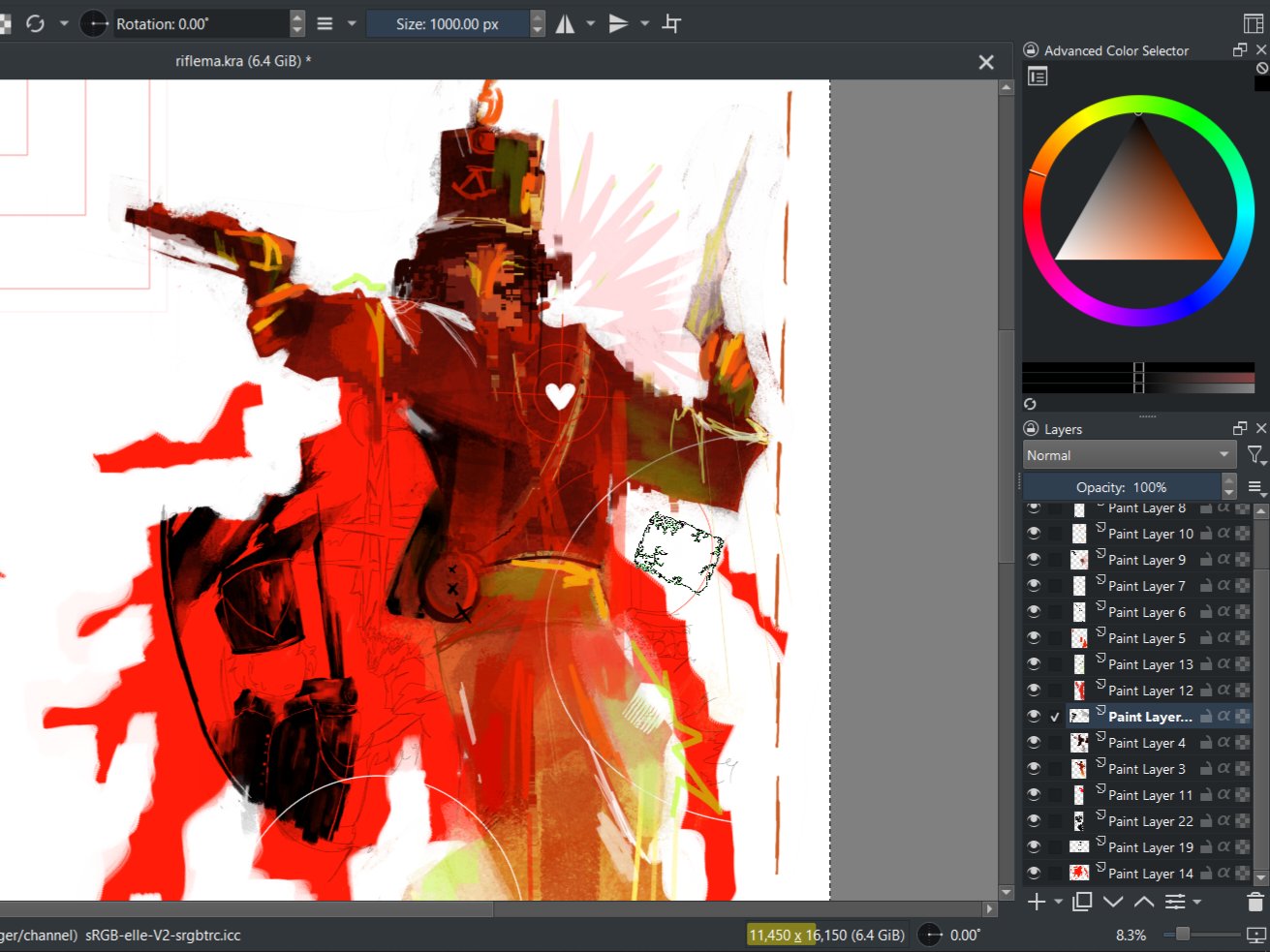
Task: Toggle visibility of Paint Layer 4
Action: 1034,743
